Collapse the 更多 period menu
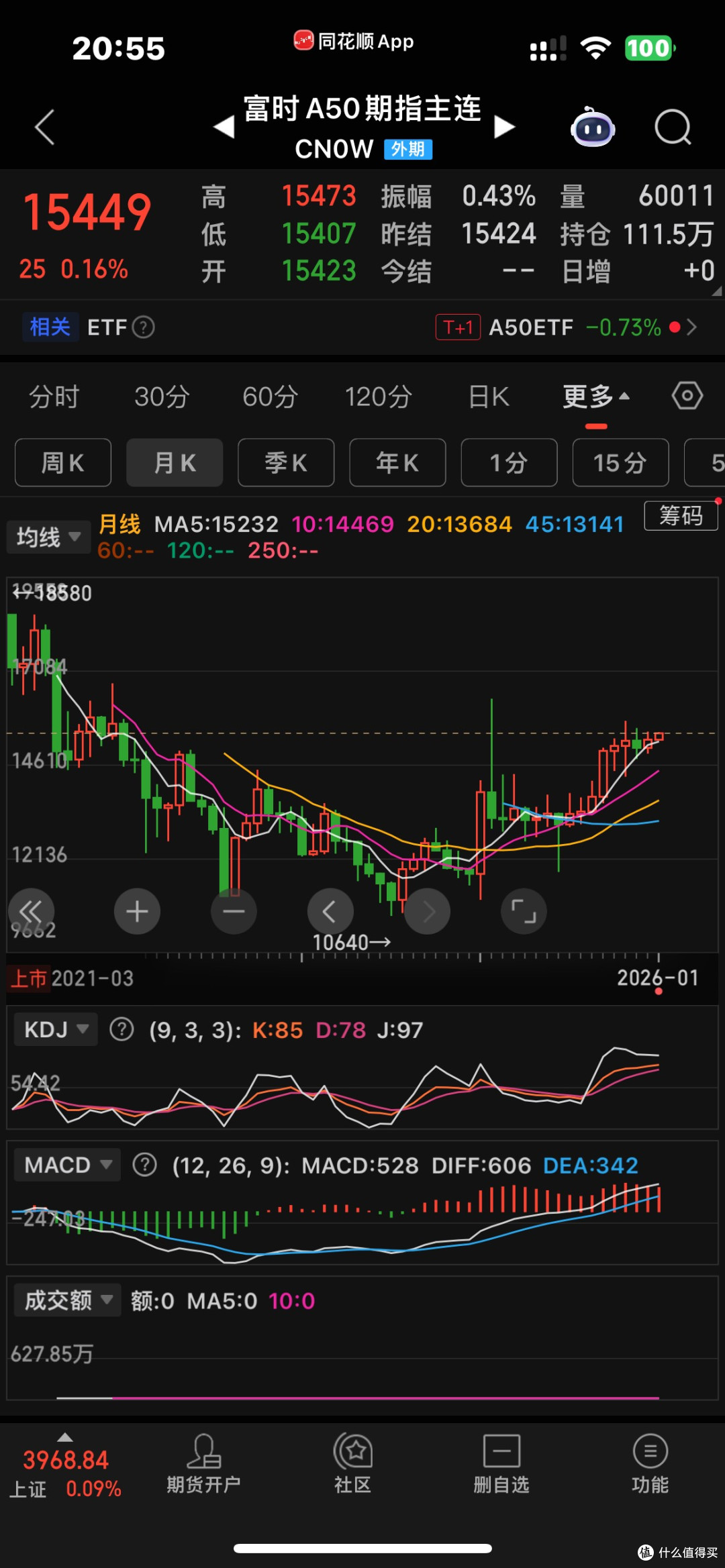 tap(596, 397)
